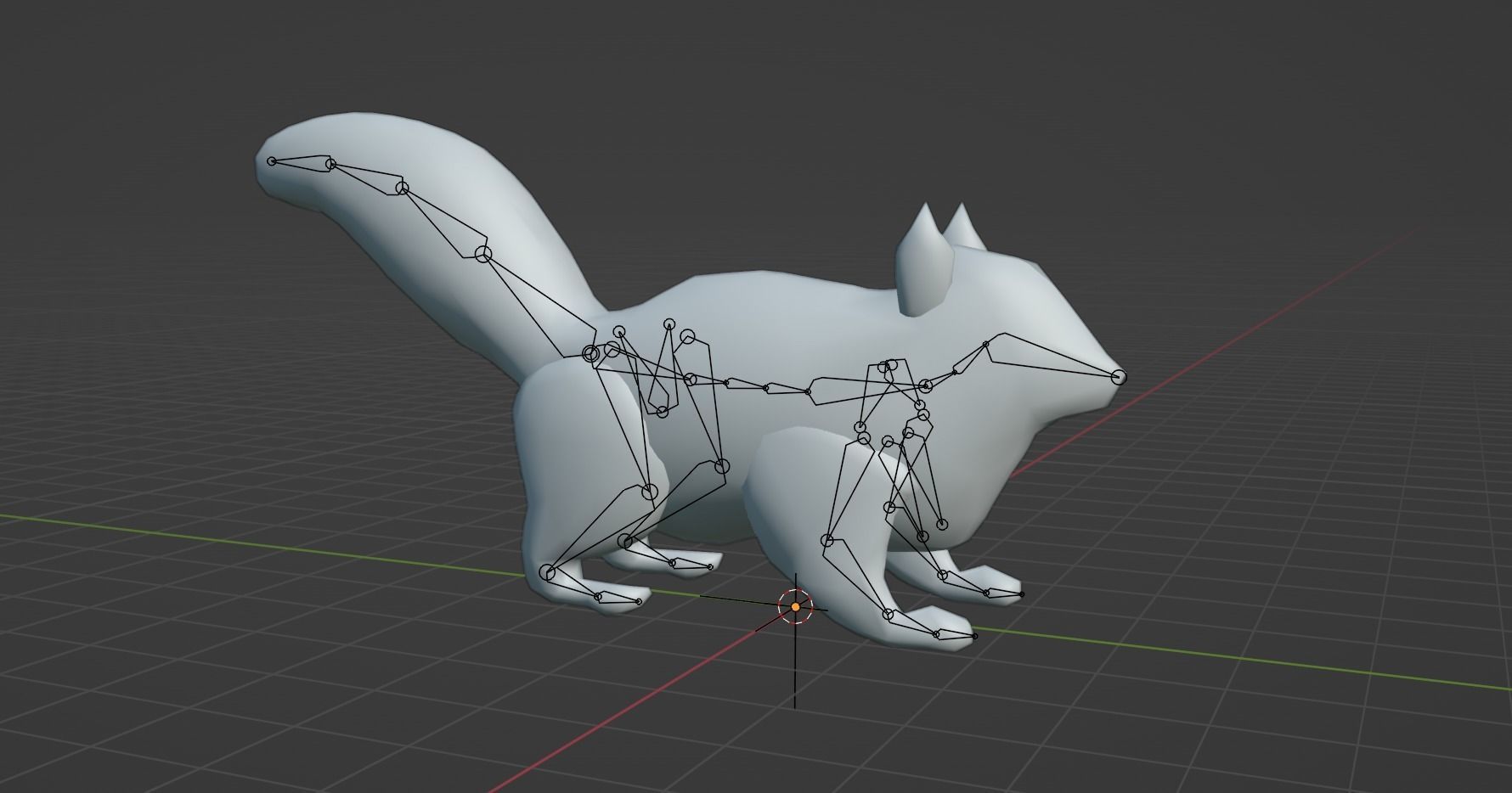Click the orange-centered 3D cursor
The height and width of the screenshot is (793, 1512).
(x=795, y=606)
